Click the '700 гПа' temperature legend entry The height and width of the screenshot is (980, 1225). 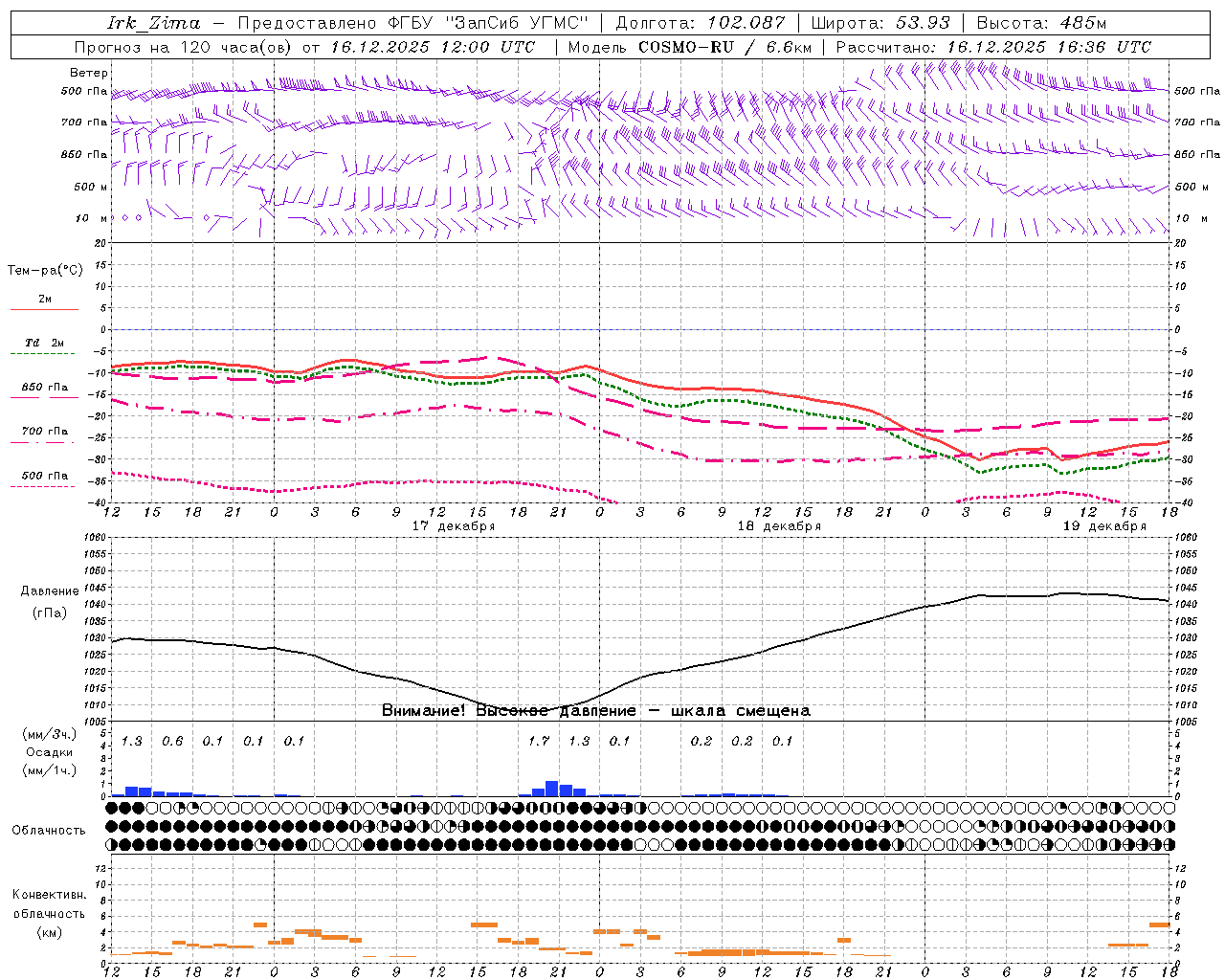coord(45,432)
